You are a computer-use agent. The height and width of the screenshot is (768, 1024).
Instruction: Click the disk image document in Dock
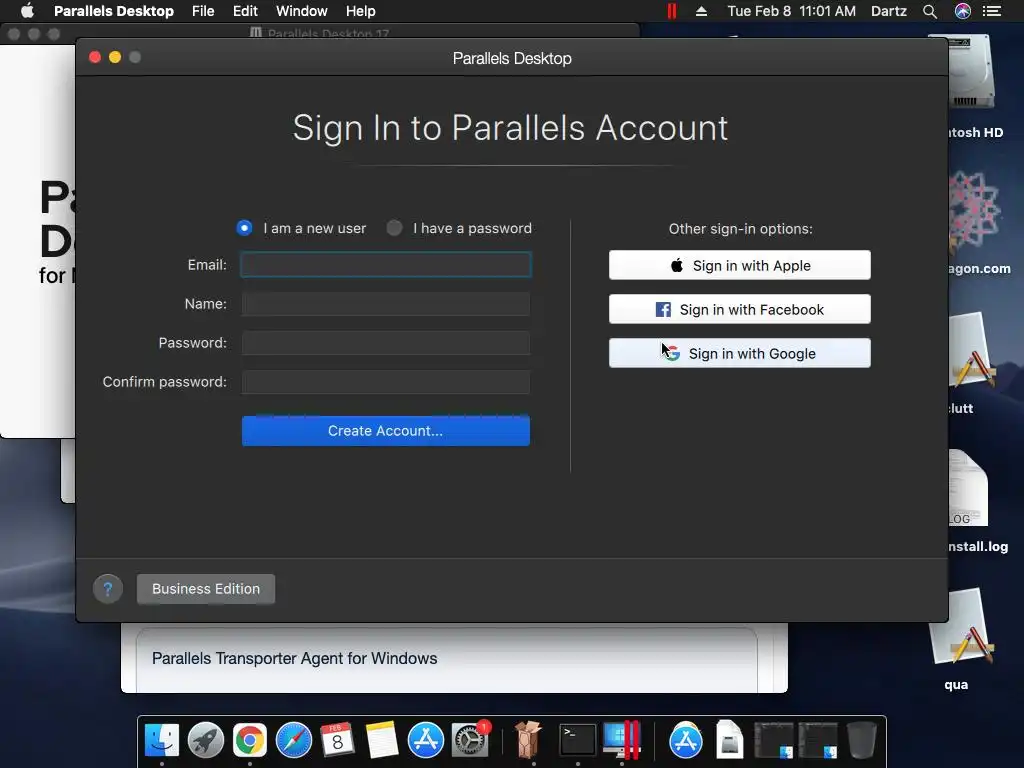pyautogui.click(x=729, y=741)
